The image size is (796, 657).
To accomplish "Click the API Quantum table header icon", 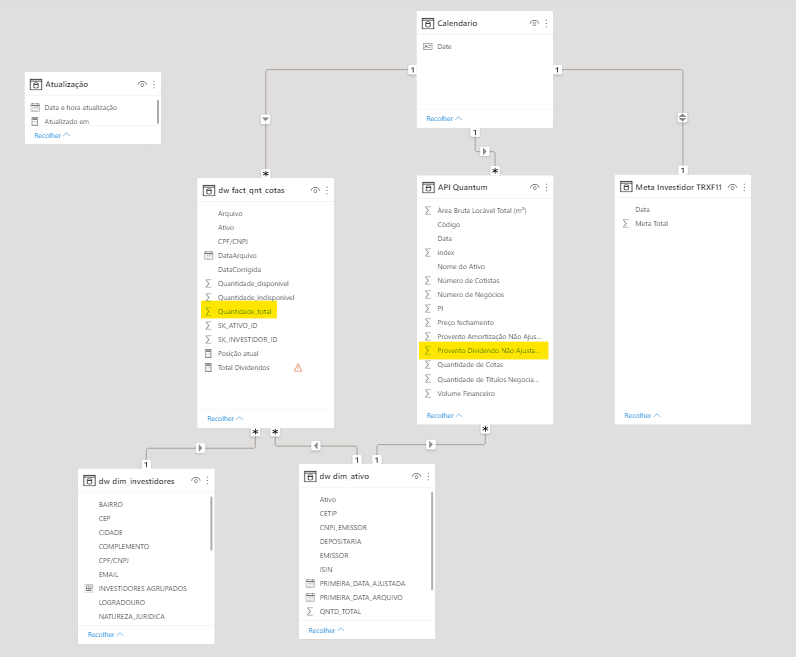I will 428,187.
